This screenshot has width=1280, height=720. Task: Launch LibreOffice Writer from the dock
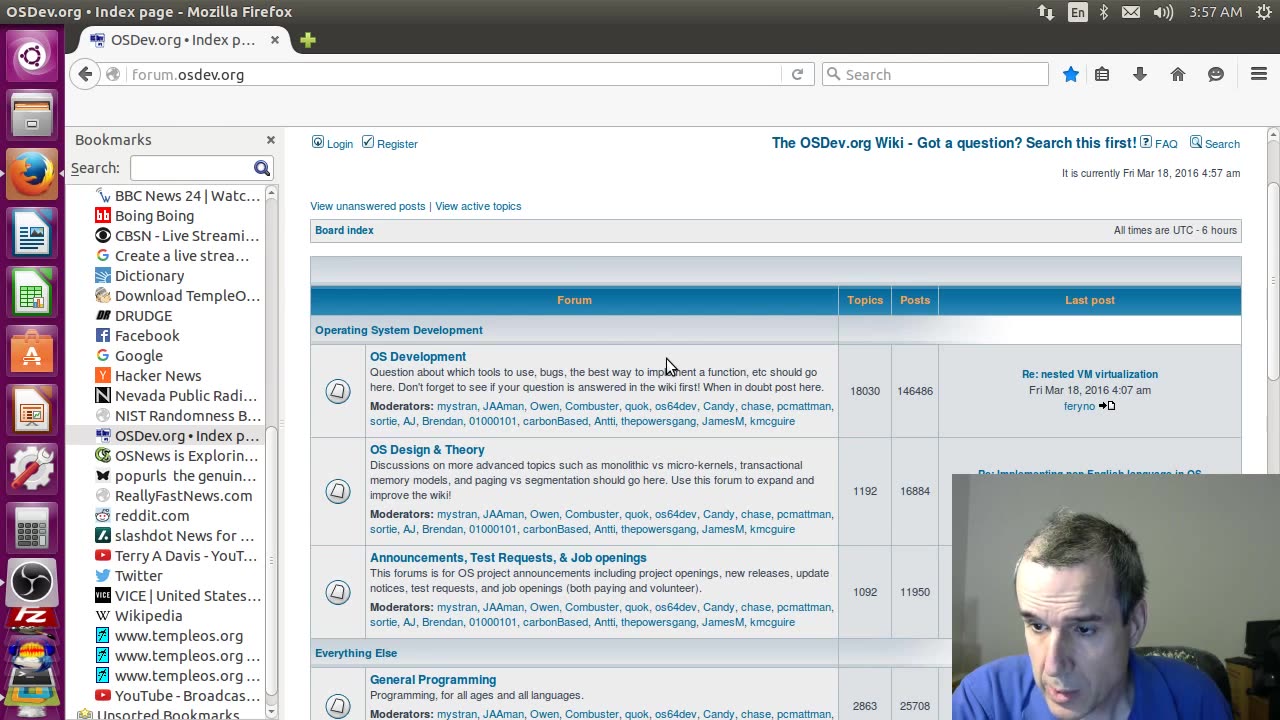coord(32,232)
